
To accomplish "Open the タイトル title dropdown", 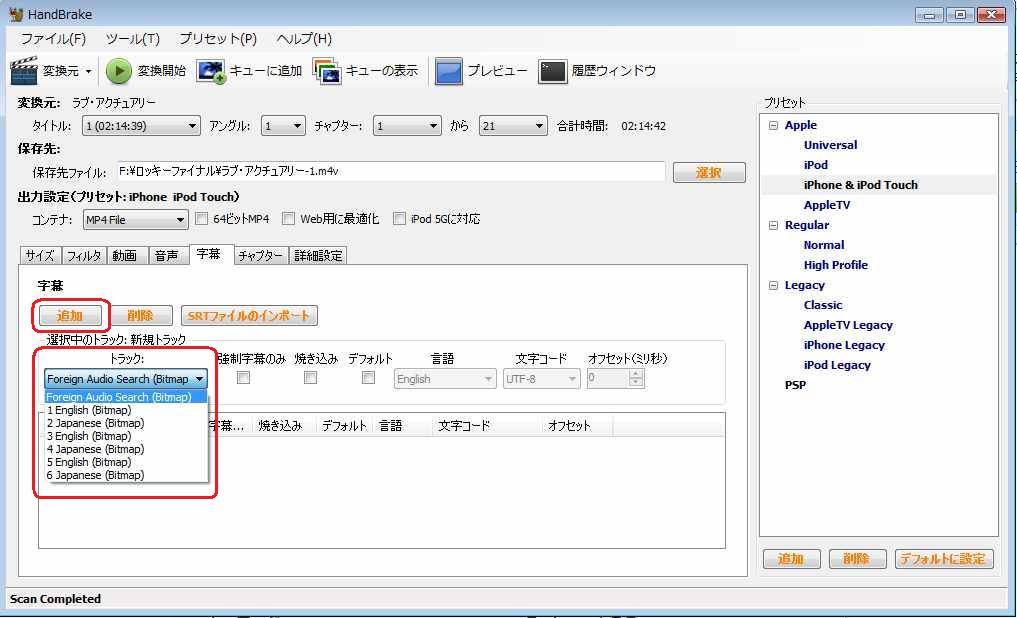I will coord(141,126).
